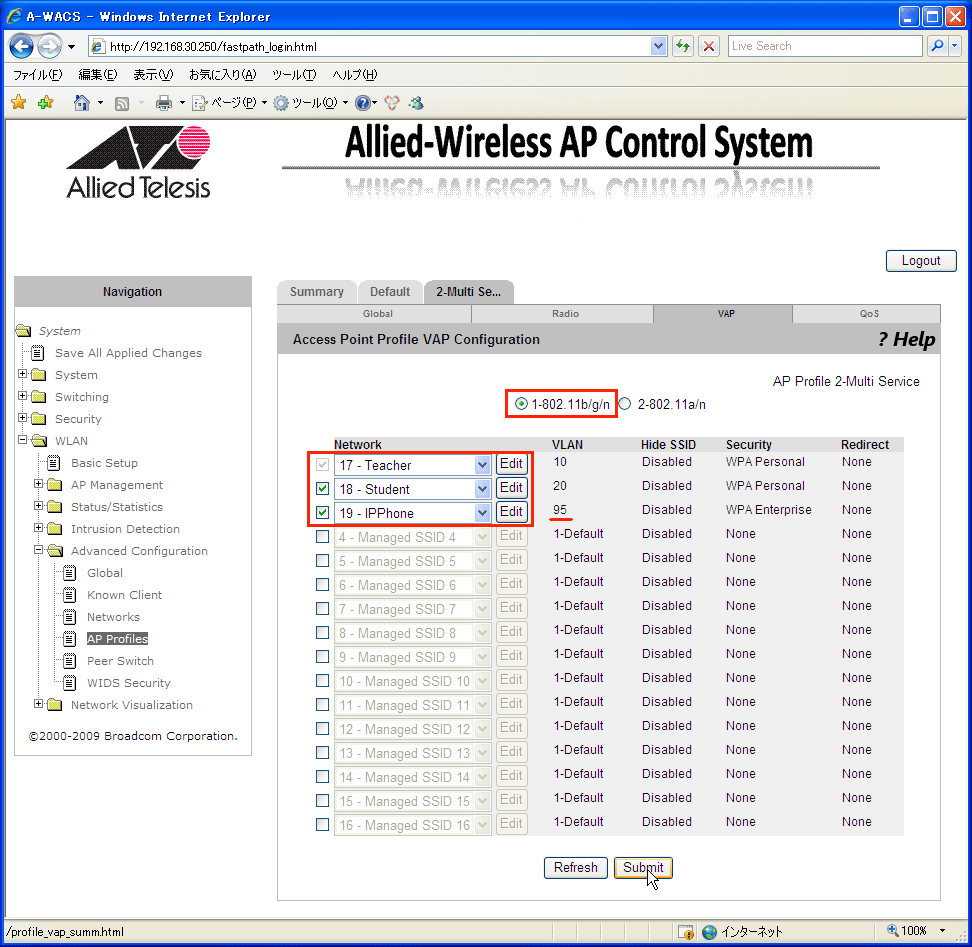The height and width of the screenshot is (947, 972).
Task: Click the Submit button
Action: pos(643,867)
